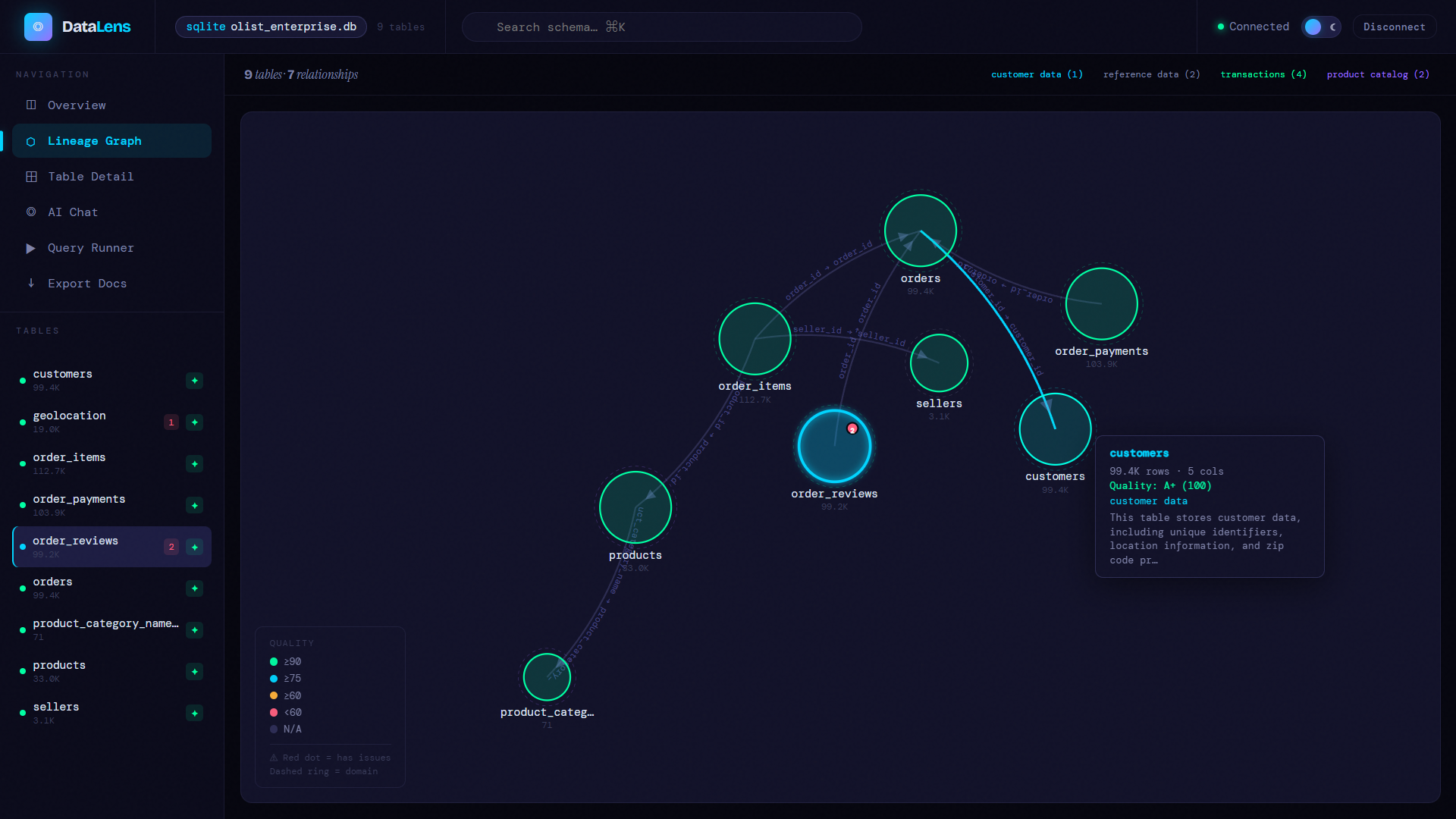Click the DataLens logo icon
This screenshot has width=1456, height=819.
38,27
